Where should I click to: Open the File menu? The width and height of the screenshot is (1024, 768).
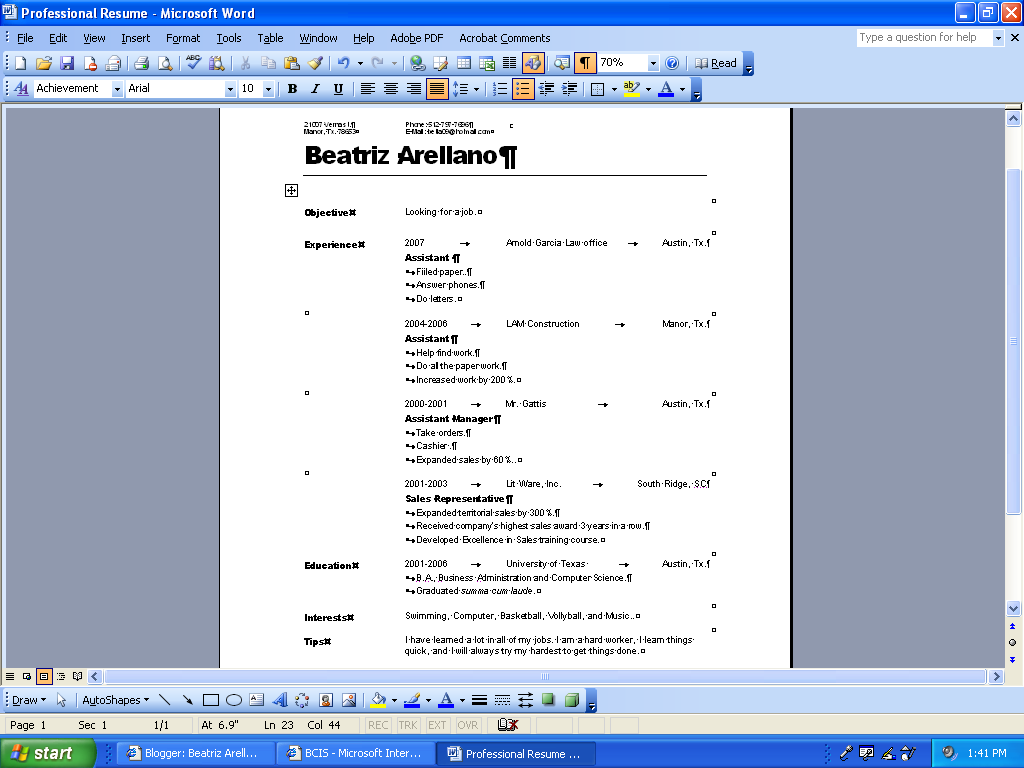(25, 38)
